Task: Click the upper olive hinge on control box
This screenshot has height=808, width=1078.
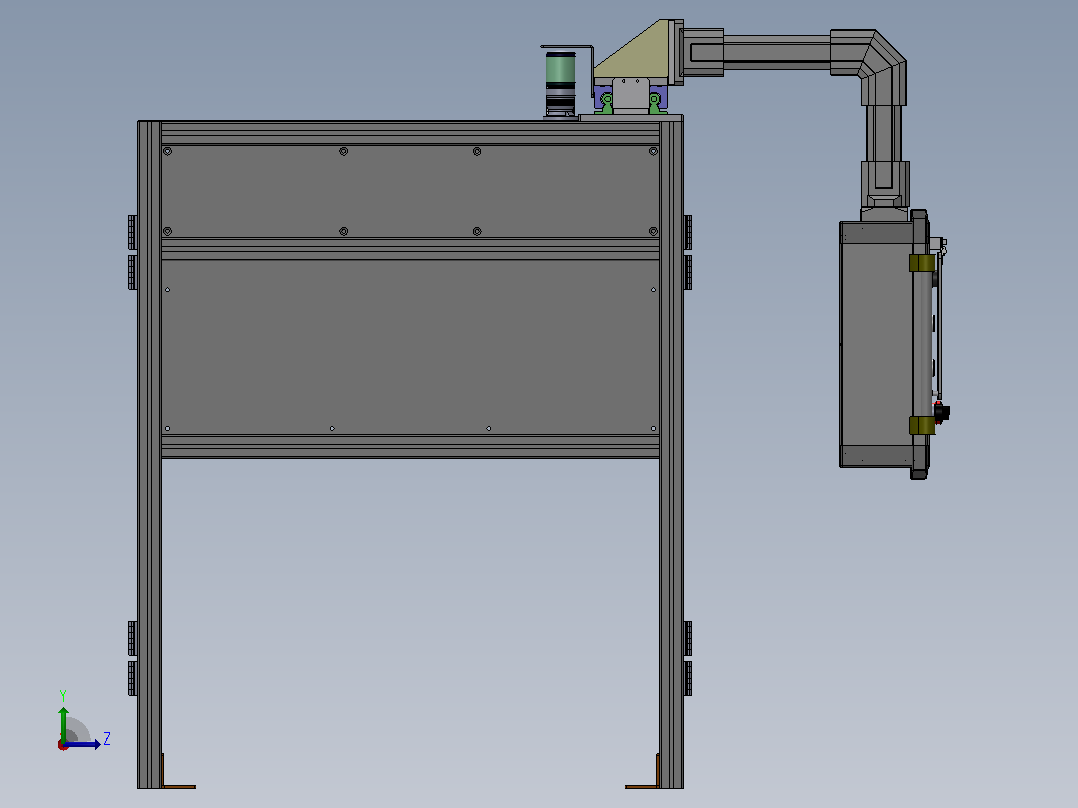Action: pos(921,263)
